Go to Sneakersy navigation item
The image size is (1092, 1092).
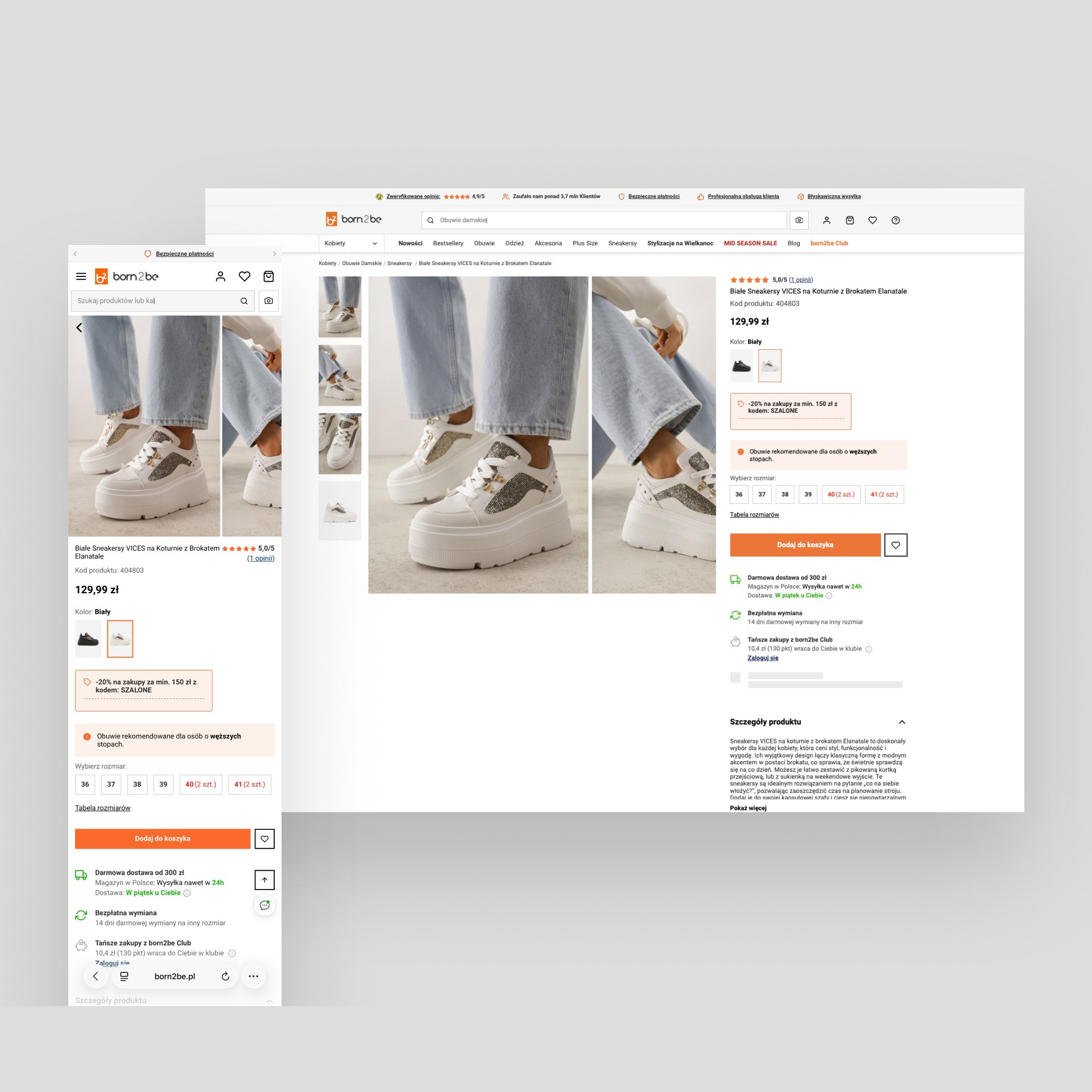pyautogui.click(x=622, y=243)
